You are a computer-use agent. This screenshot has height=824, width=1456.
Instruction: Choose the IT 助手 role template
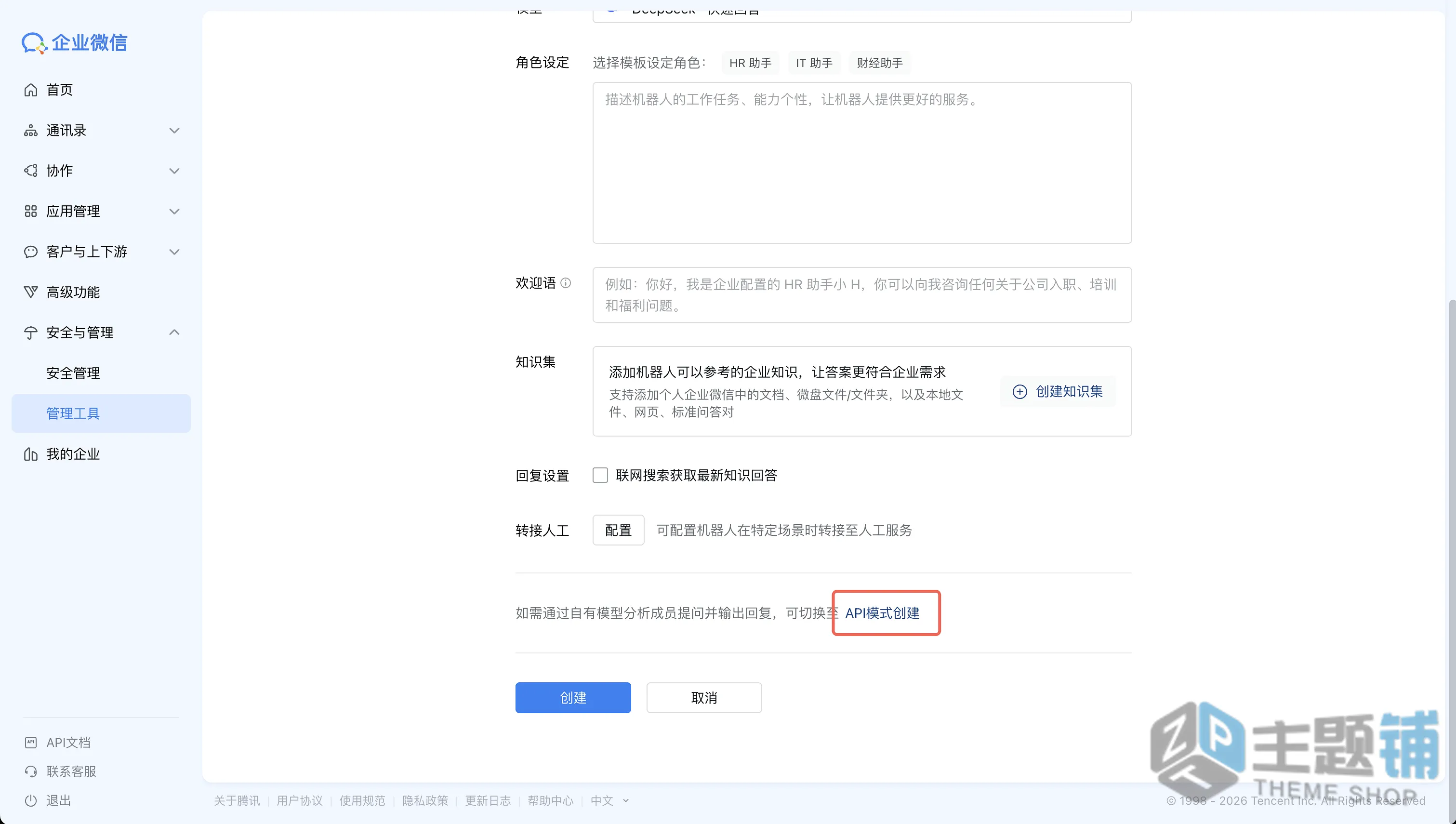click(x=814, y=63)
